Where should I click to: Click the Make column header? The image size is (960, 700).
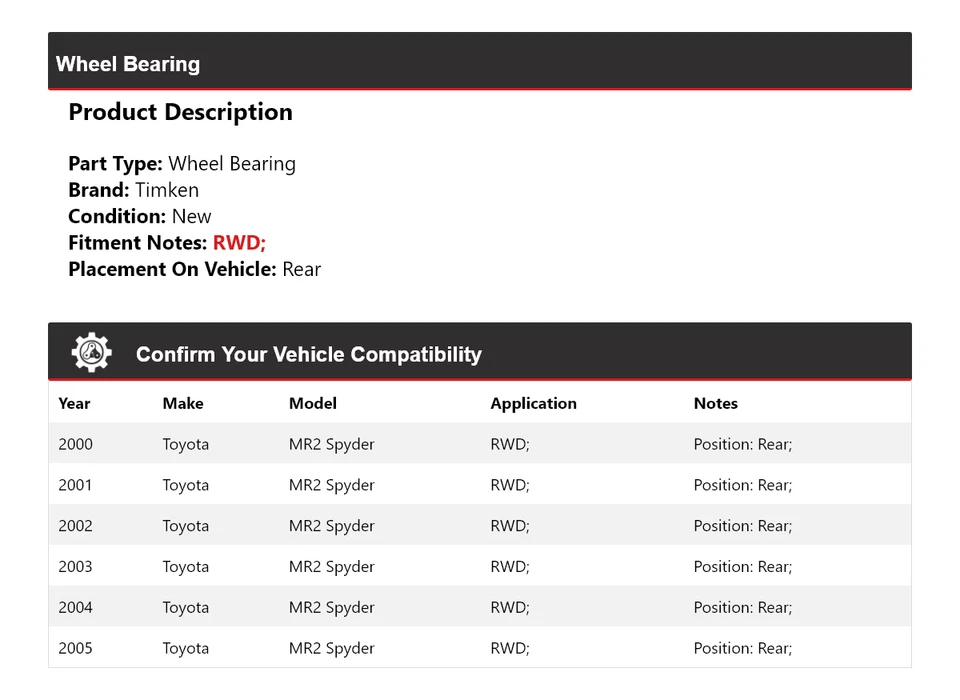[x=183, y=404]
